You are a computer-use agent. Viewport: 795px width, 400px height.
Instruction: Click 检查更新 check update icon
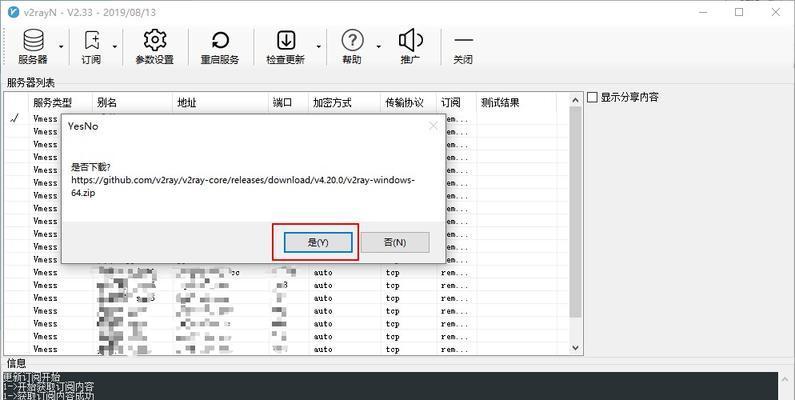(x=285, y=46)
